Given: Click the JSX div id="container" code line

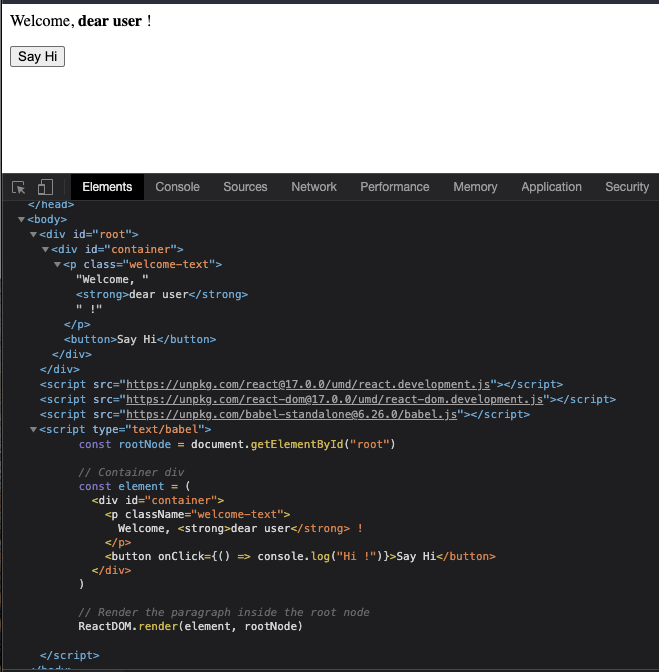Looking at the screenshot, I should (x=158, y=501).
